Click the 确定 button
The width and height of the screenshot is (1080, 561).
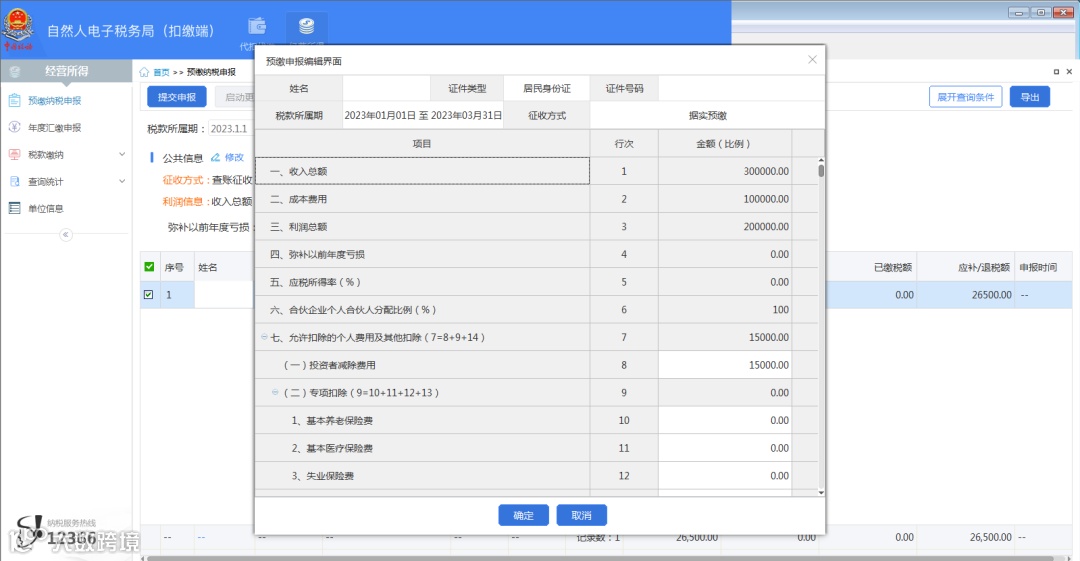(523, 516)
